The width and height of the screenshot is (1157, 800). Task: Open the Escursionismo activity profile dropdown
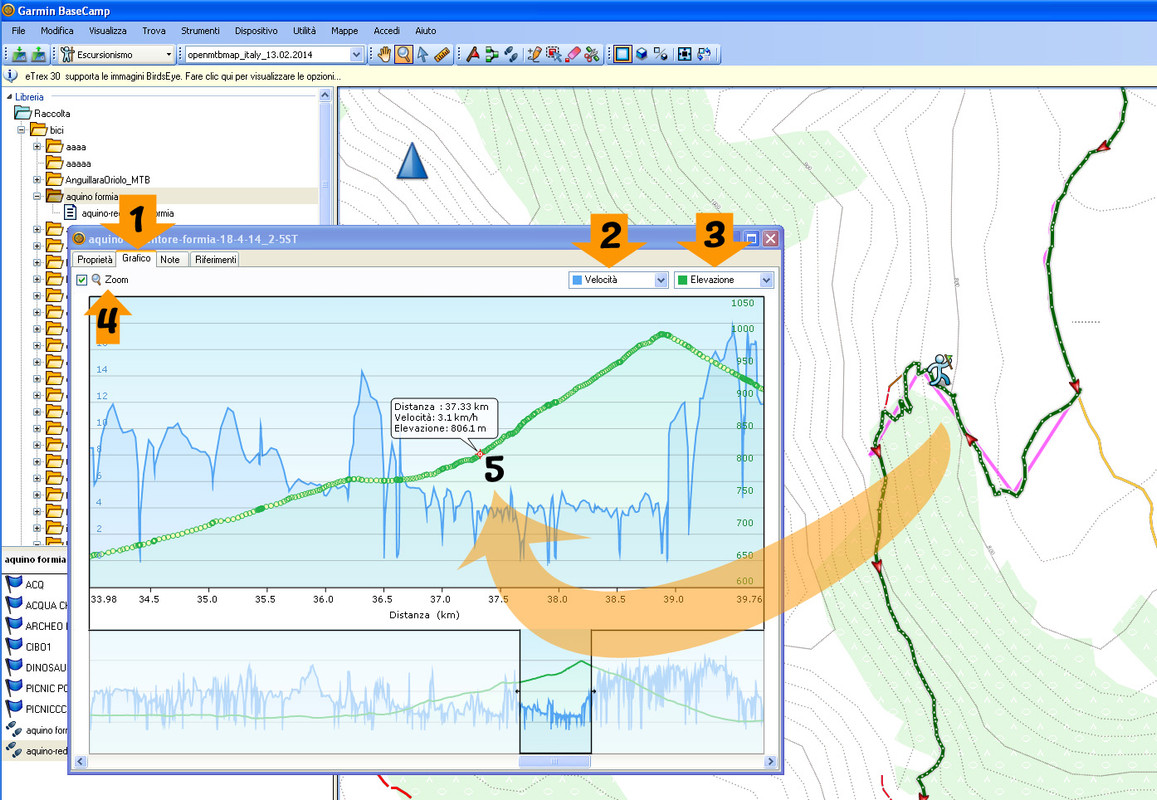click(168, 55)
